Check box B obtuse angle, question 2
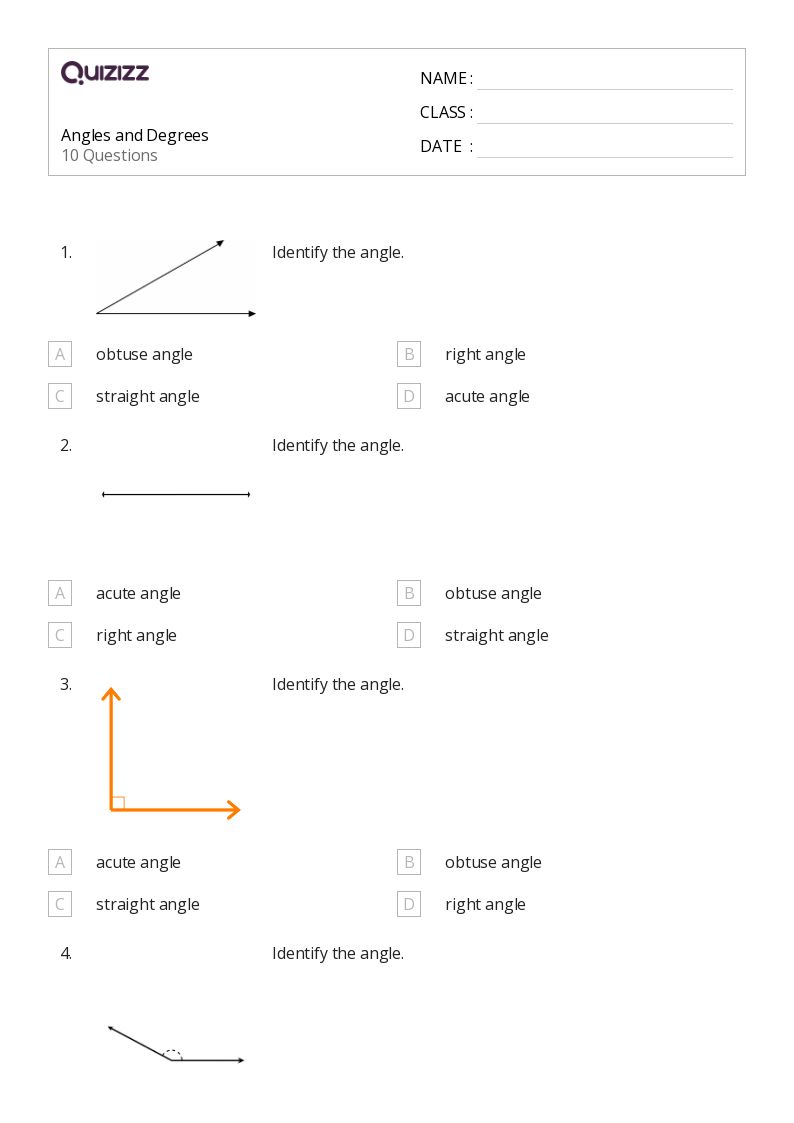 409,593
